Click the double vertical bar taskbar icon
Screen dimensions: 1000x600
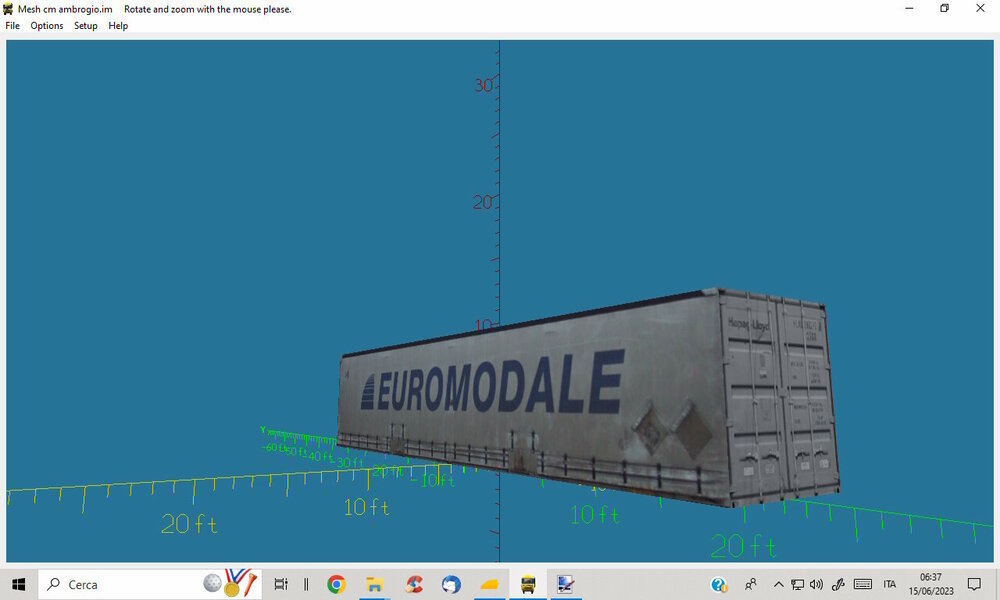point(306,584)
